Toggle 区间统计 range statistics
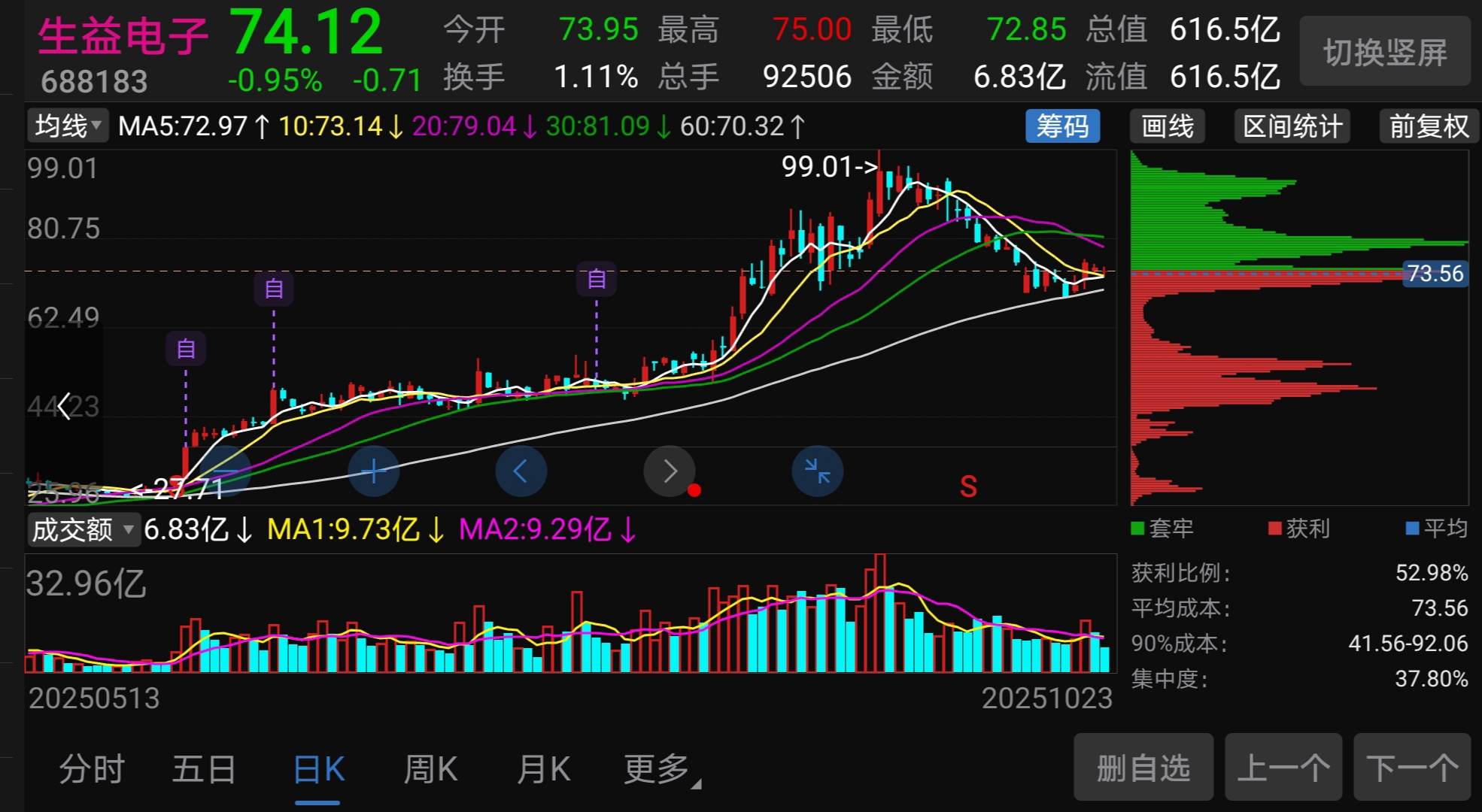This screenshot has height=812, width=1482. 1292,126
